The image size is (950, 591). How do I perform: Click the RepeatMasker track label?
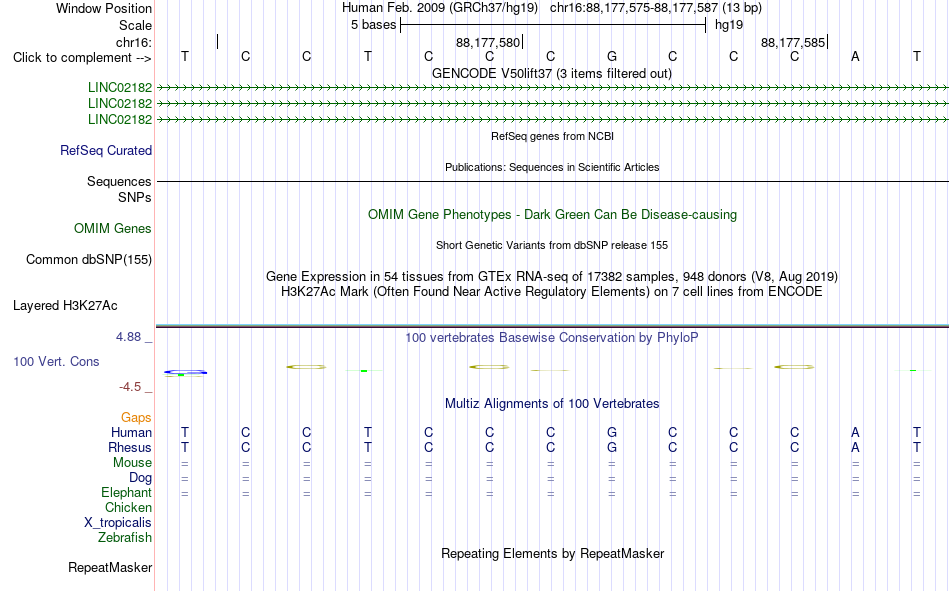(110, 567)
